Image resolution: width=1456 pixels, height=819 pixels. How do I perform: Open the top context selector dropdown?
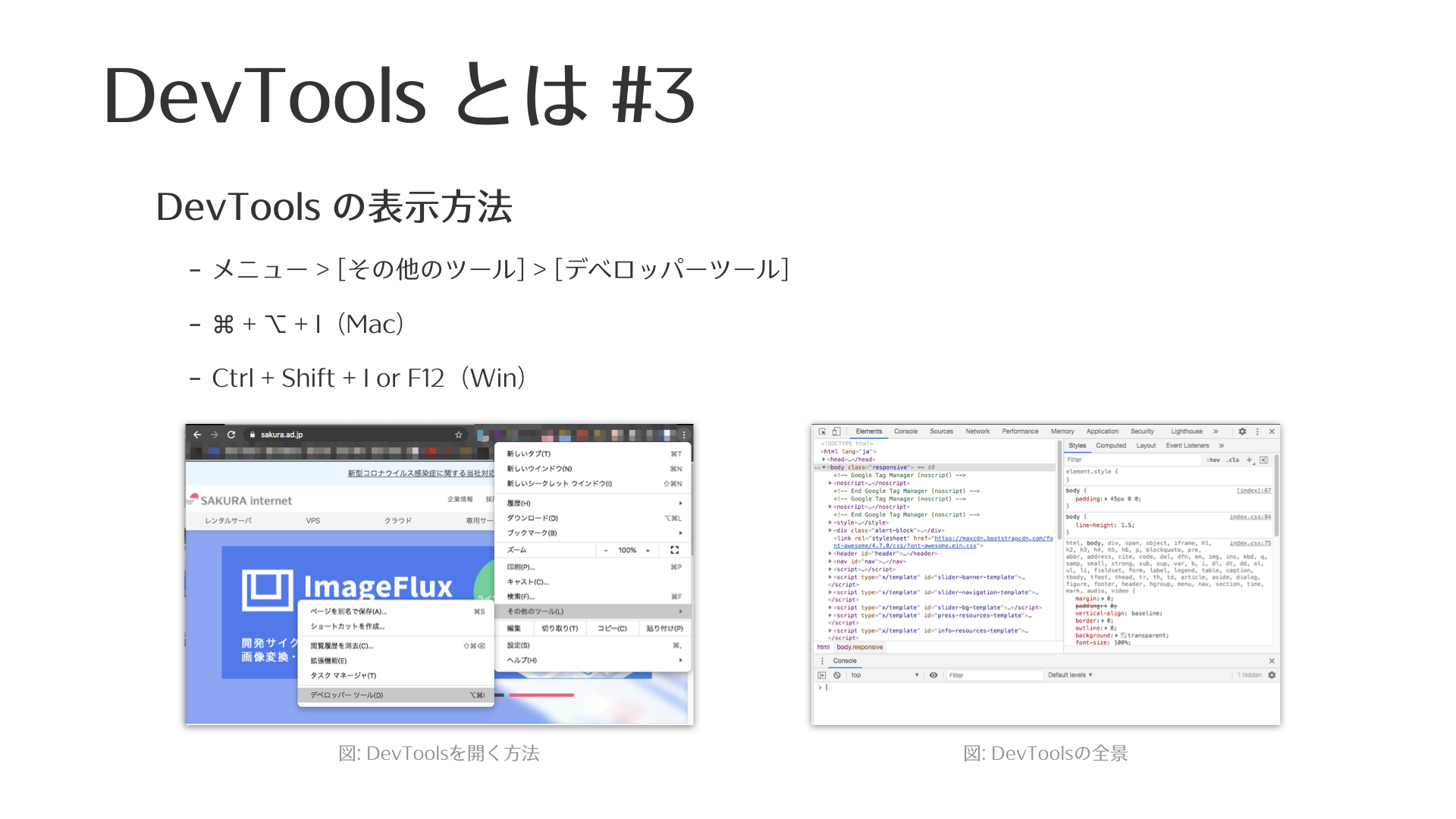tap(884, 675)
